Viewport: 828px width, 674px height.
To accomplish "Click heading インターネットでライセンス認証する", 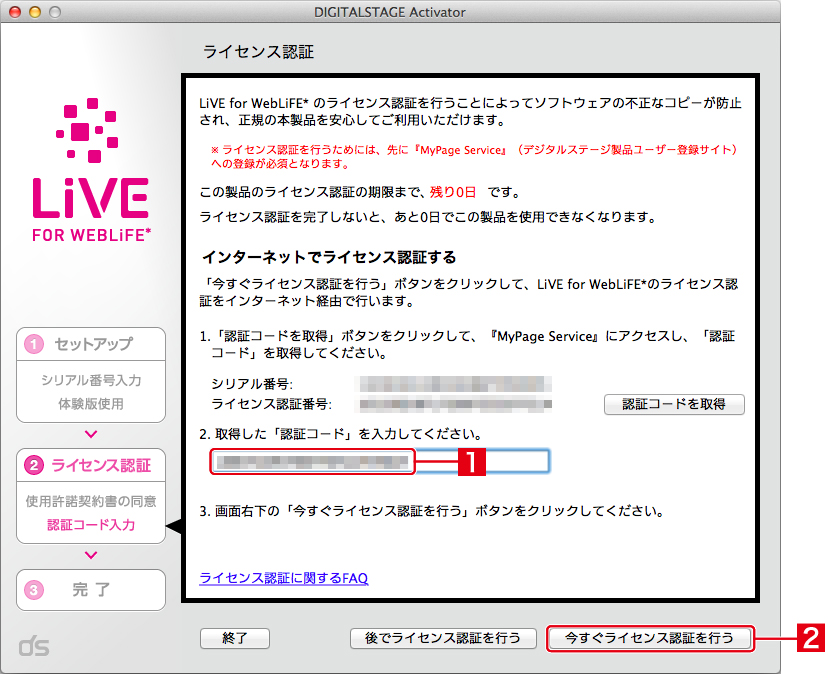I will click(x=329, y=258).
